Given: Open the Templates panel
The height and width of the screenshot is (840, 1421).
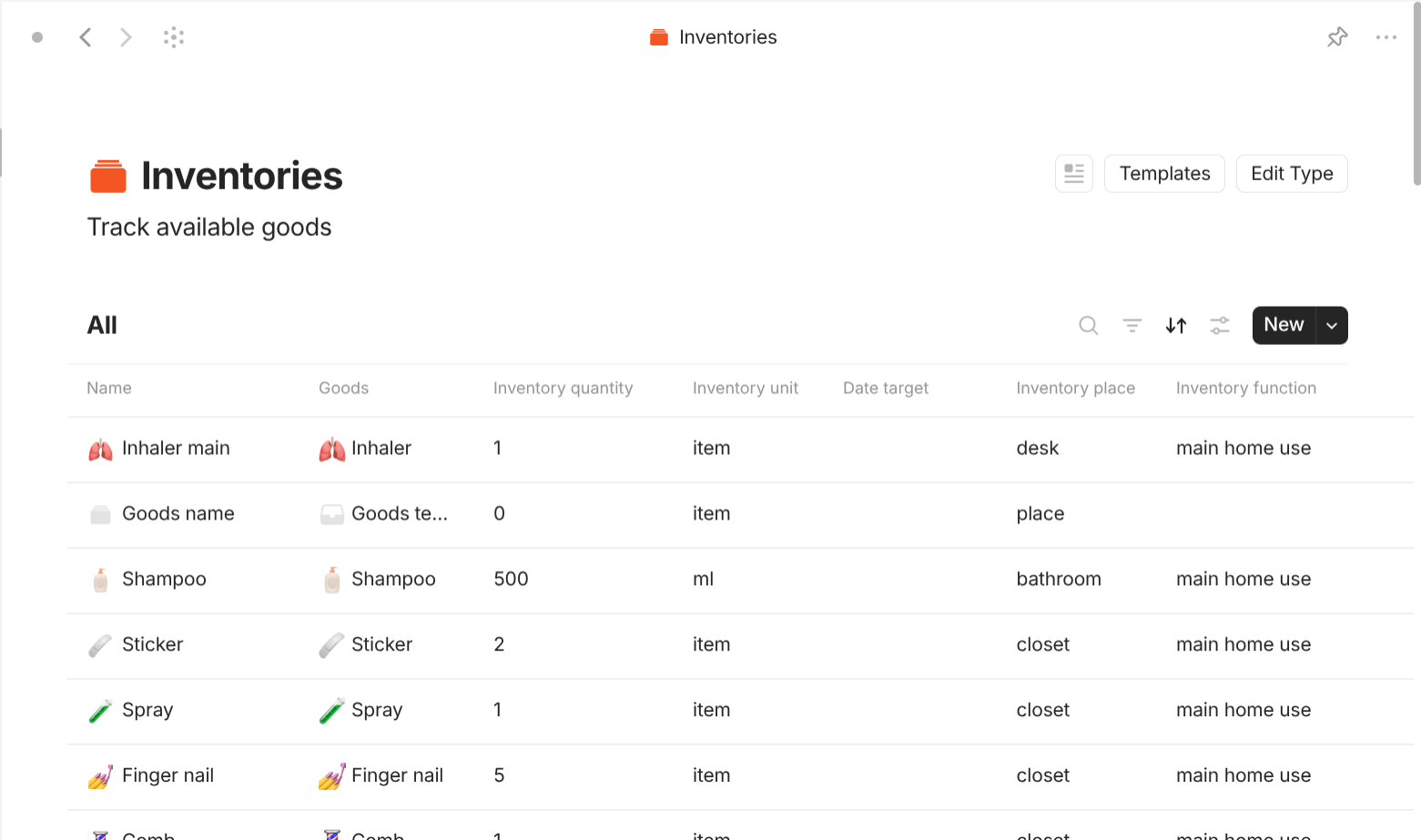Looking at the screenshot, I should (1164, 173).
